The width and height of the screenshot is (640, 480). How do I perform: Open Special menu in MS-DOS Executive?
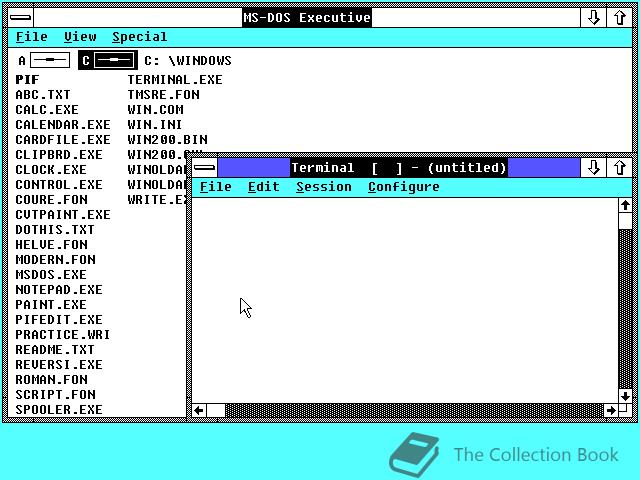[140, 37]
